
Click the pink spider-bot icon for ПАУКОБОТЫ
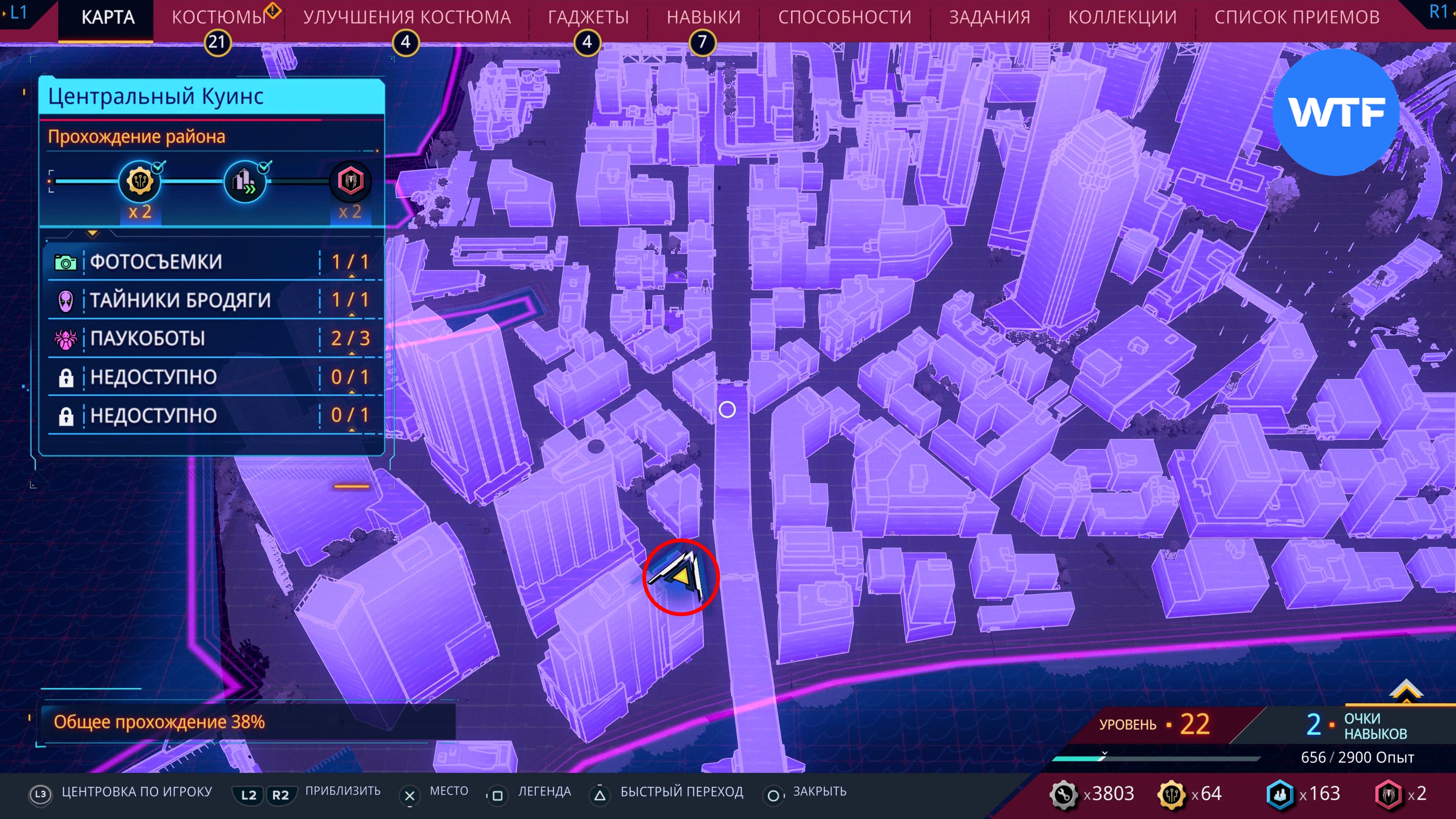66,339
